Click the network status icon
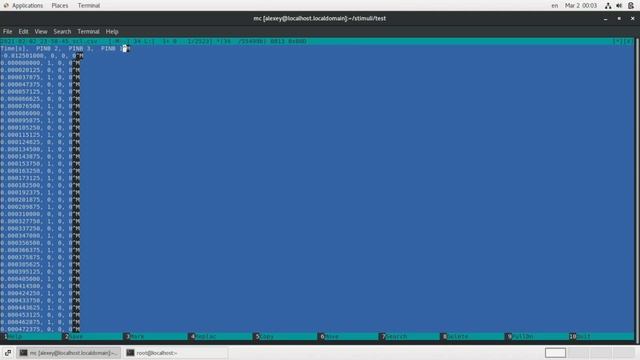Image resolution: width=640 pixels, height=360 pixels. click(x=608, y=5)
